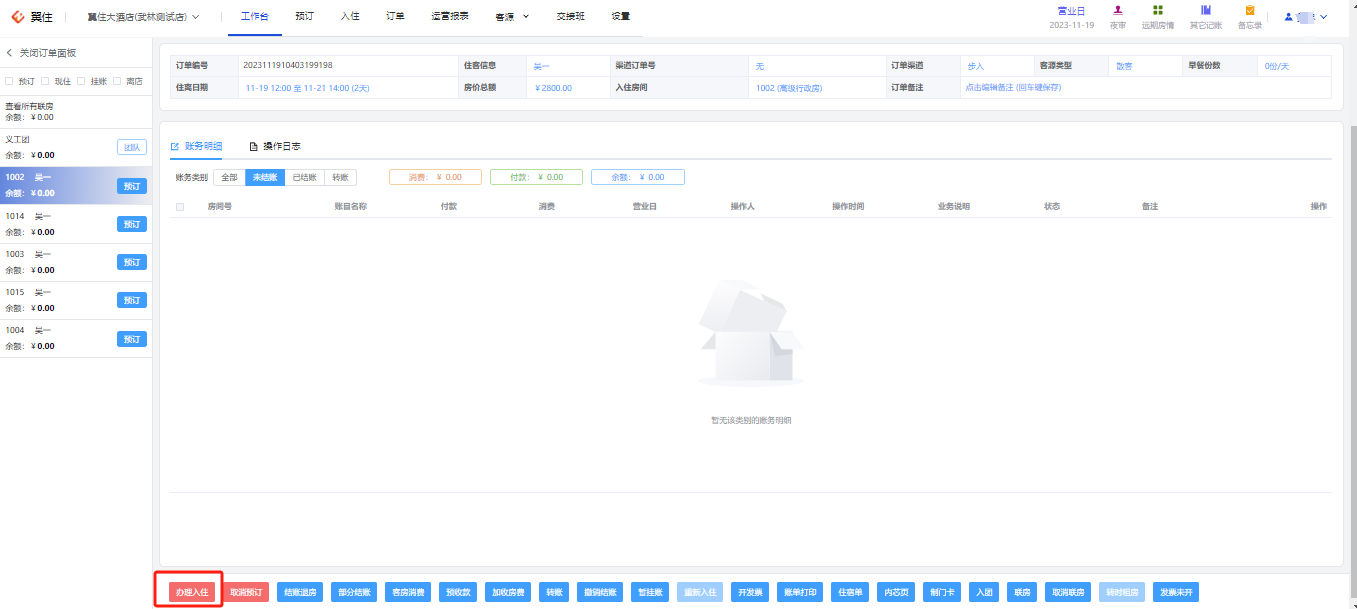Open the 交接班 menu
This screenshot has height=609, width=1357.
point(570,16)
